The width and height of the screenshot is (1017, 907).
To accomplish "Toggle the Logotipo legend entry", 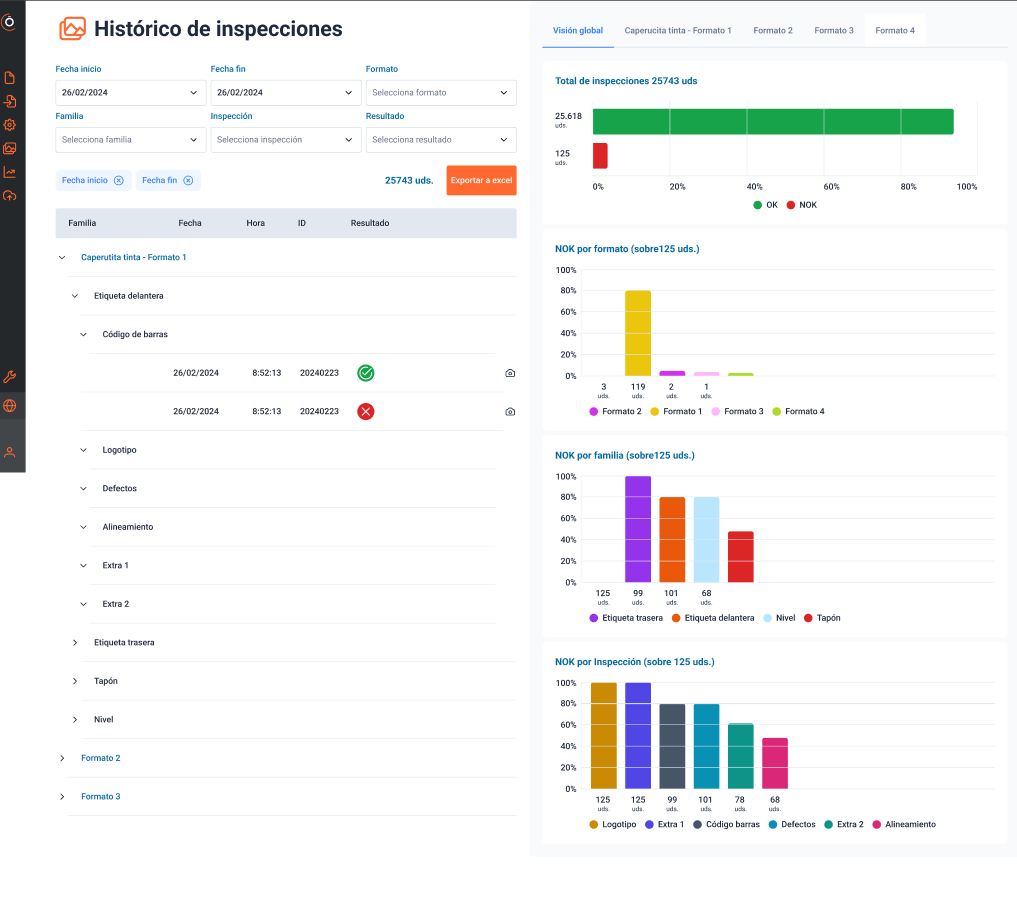I will 613,825.
